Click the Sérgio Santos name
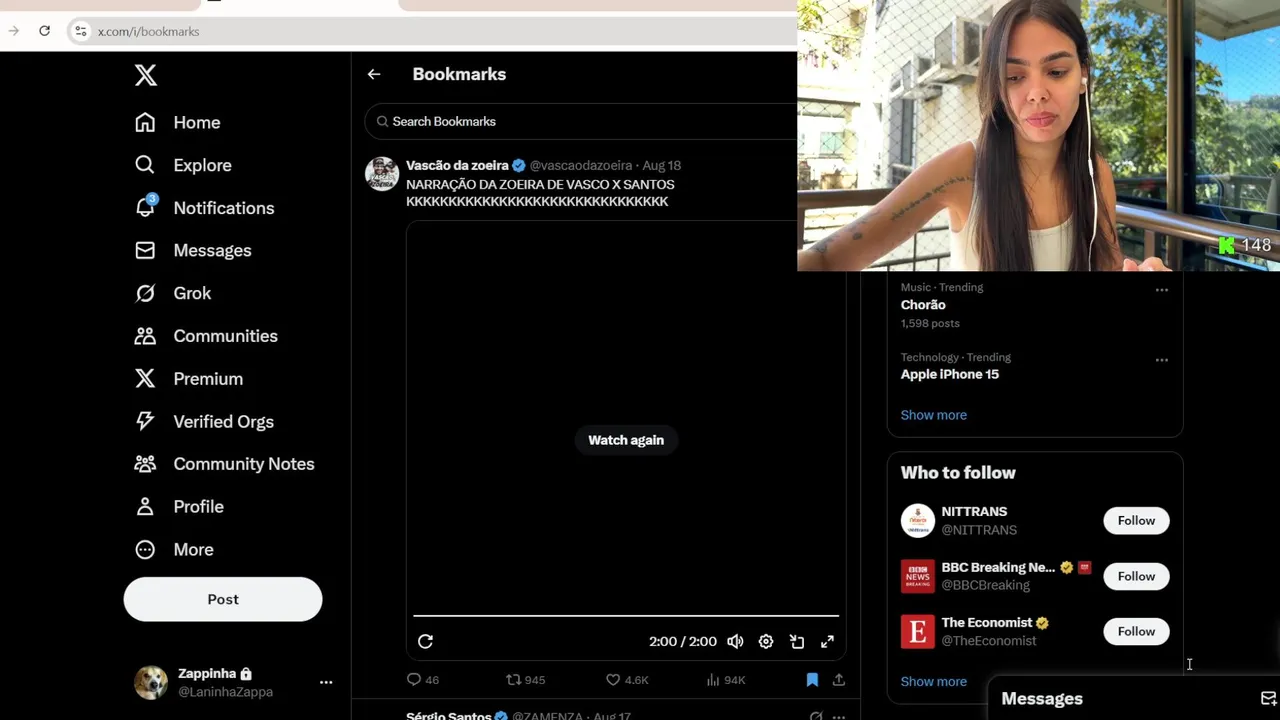The height and width of the screenshot is (720, 1280). point(449,716)
